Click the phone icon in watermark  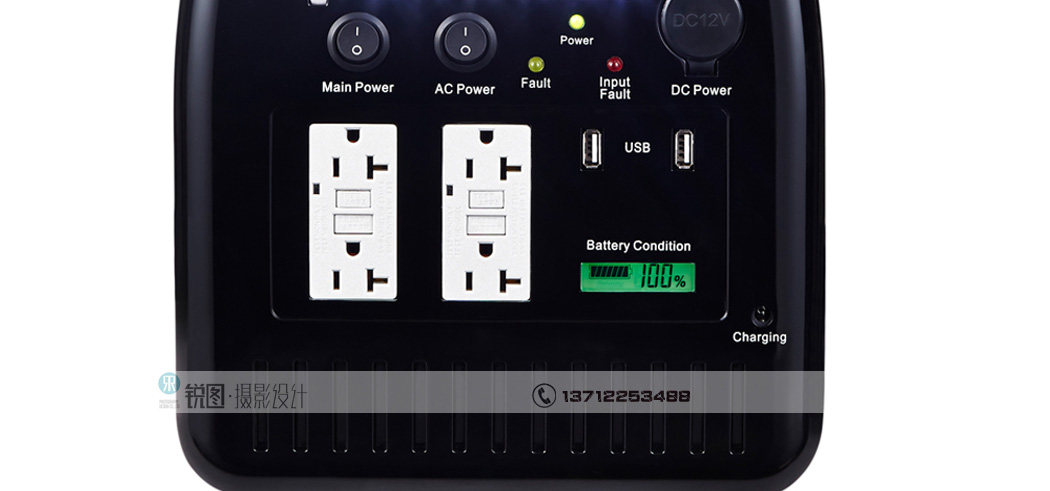(x=543, y=396)
